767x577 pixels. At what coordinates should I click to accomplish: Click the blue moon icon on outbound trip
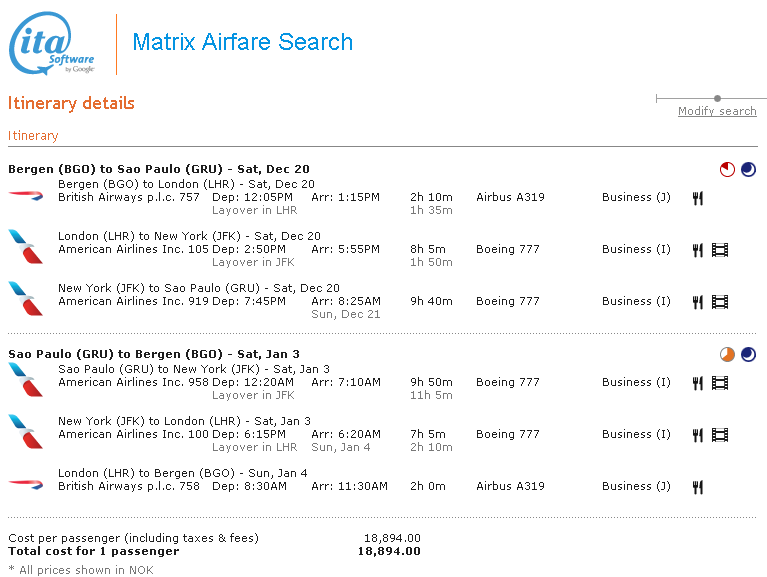point(748,170)
